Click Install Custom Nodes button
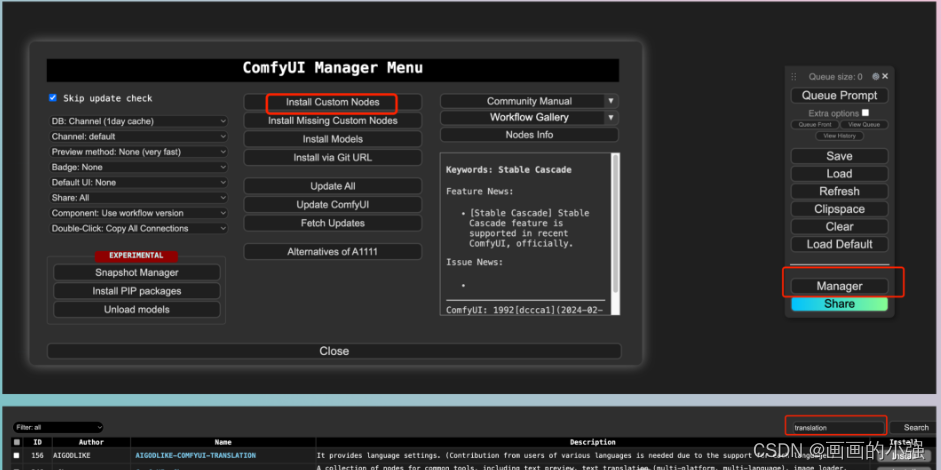The width and height of the screenshot is (941, 470). point(332,102)
